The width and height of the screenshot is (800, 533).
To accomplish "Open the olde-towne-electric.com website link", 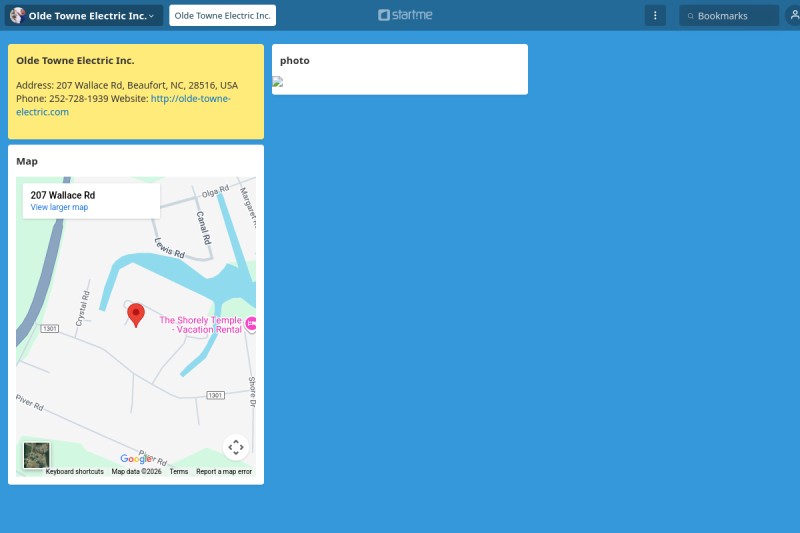I will click(123, 105).
